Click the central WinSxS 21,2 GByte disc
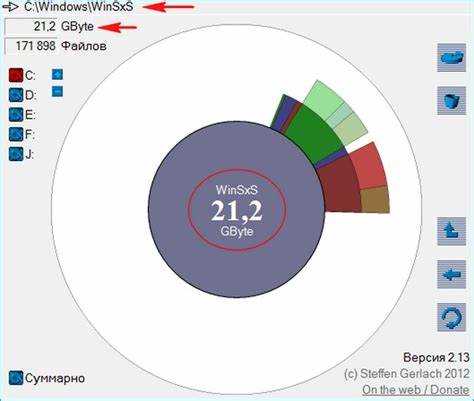 tap(236, 210)
